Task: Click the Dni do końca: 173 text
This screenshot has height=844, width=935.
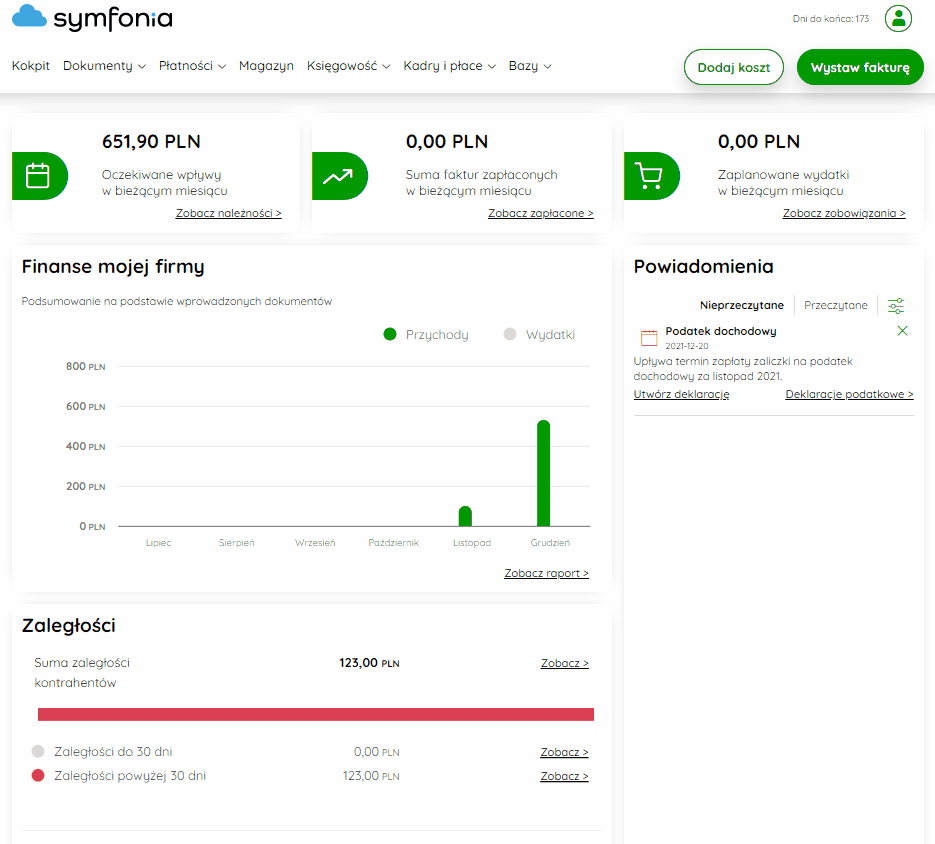Action: (831, 19)
